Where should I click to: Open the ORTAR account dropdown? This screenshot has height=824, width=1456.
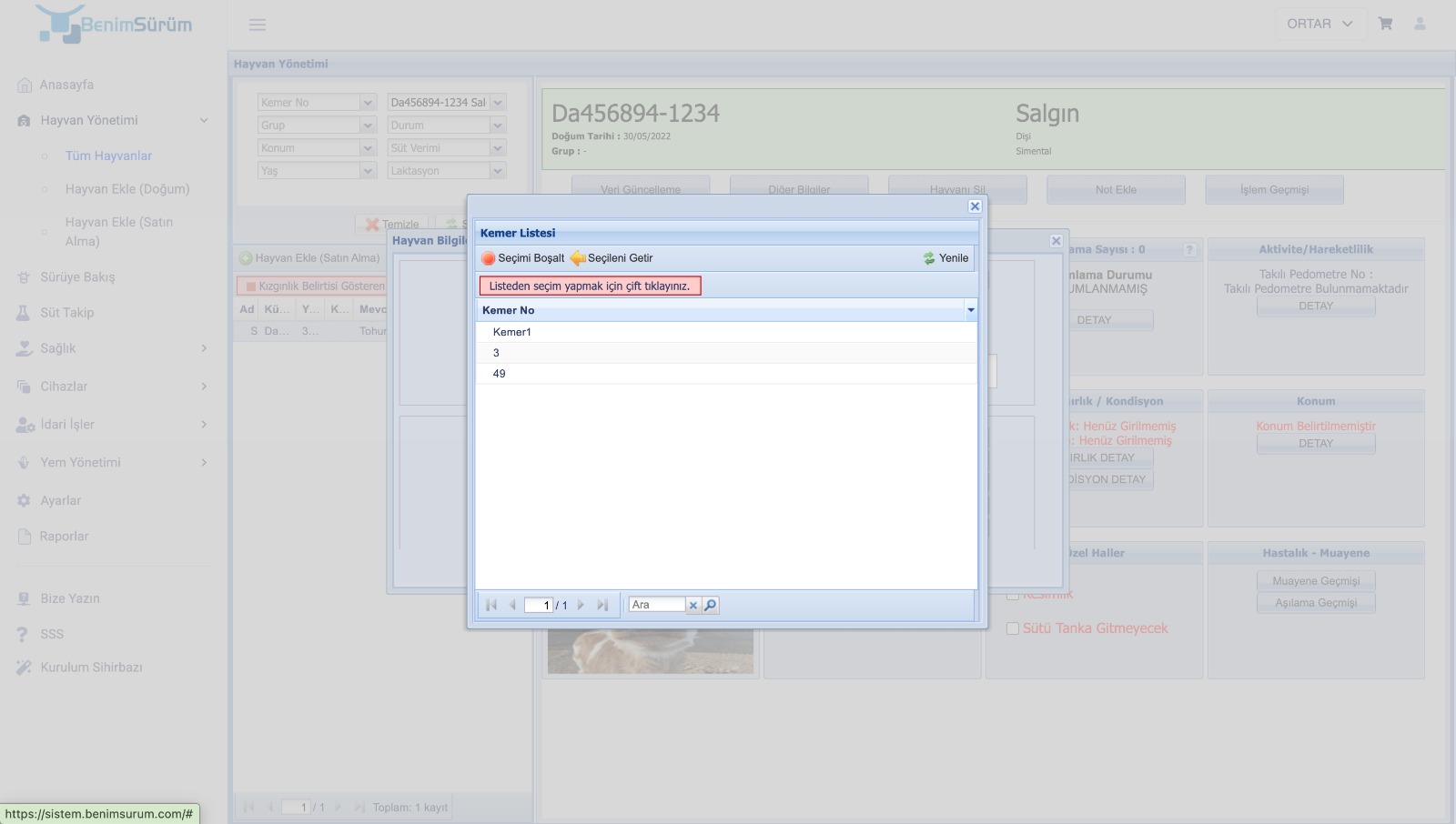coord(1320,24)
